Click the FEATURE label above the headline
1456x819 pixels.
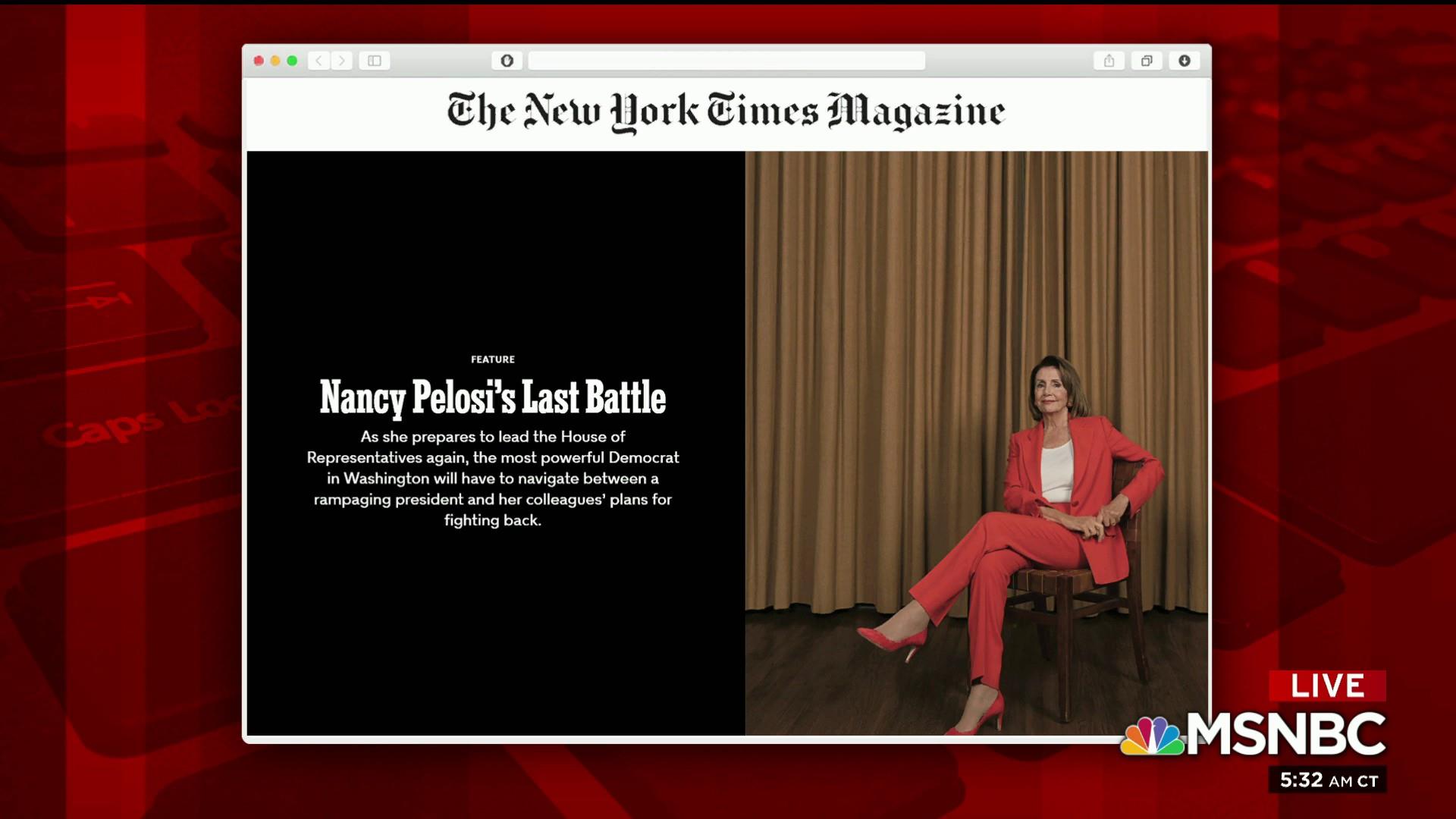[x=493, y=359]
